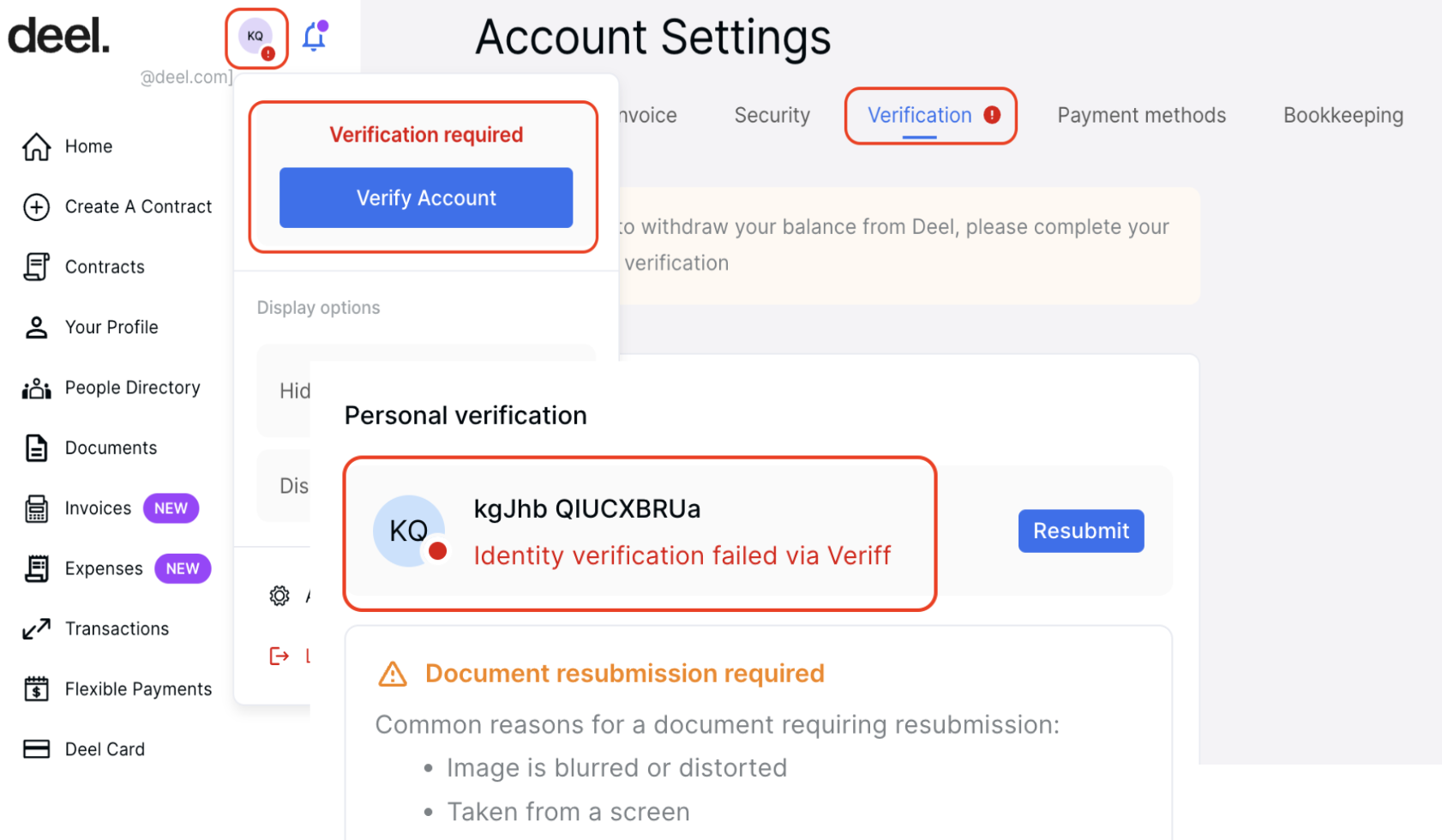Select the Bookkeeping tab
The height and width of the screenshot is (840, 1442).
point(1342,115)
